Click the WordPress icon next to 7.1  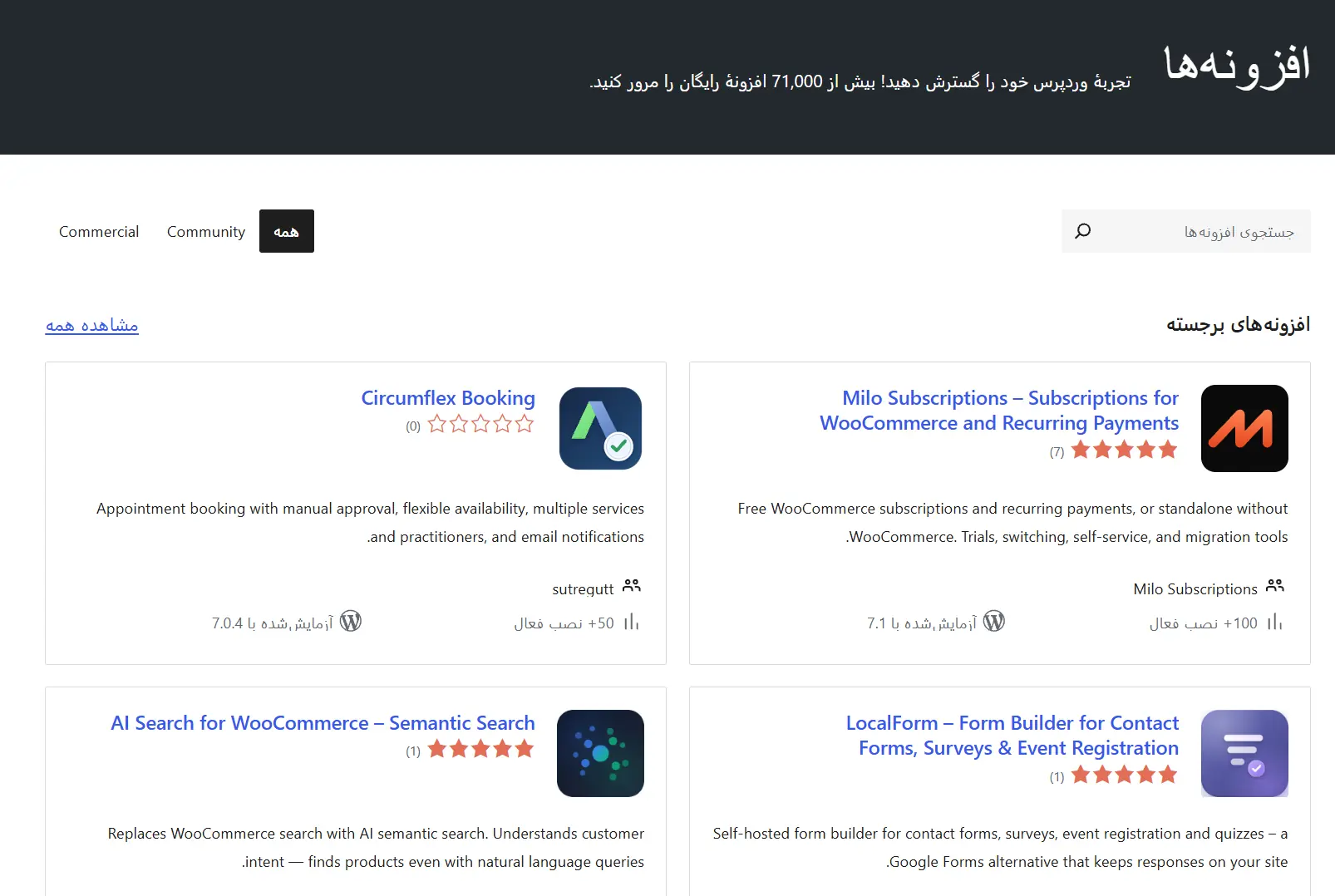pos(994,622)
